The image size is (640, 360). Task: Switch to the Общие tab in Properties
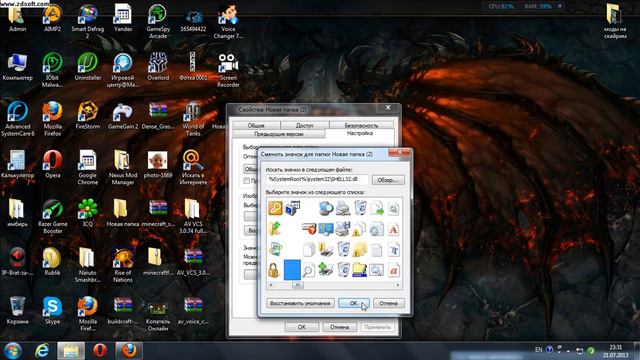point(256,125)
